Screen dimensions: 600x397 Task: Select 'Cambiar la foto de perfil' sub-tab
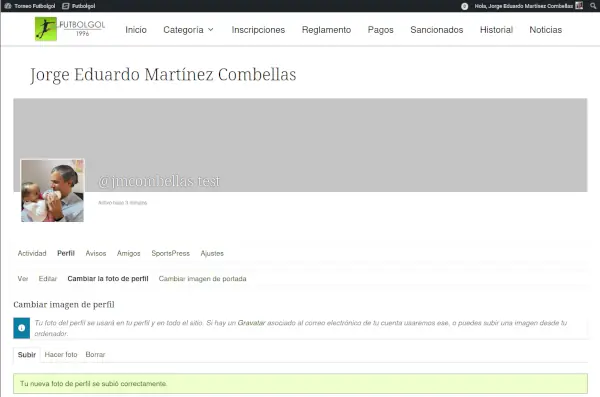coord(108,279)
